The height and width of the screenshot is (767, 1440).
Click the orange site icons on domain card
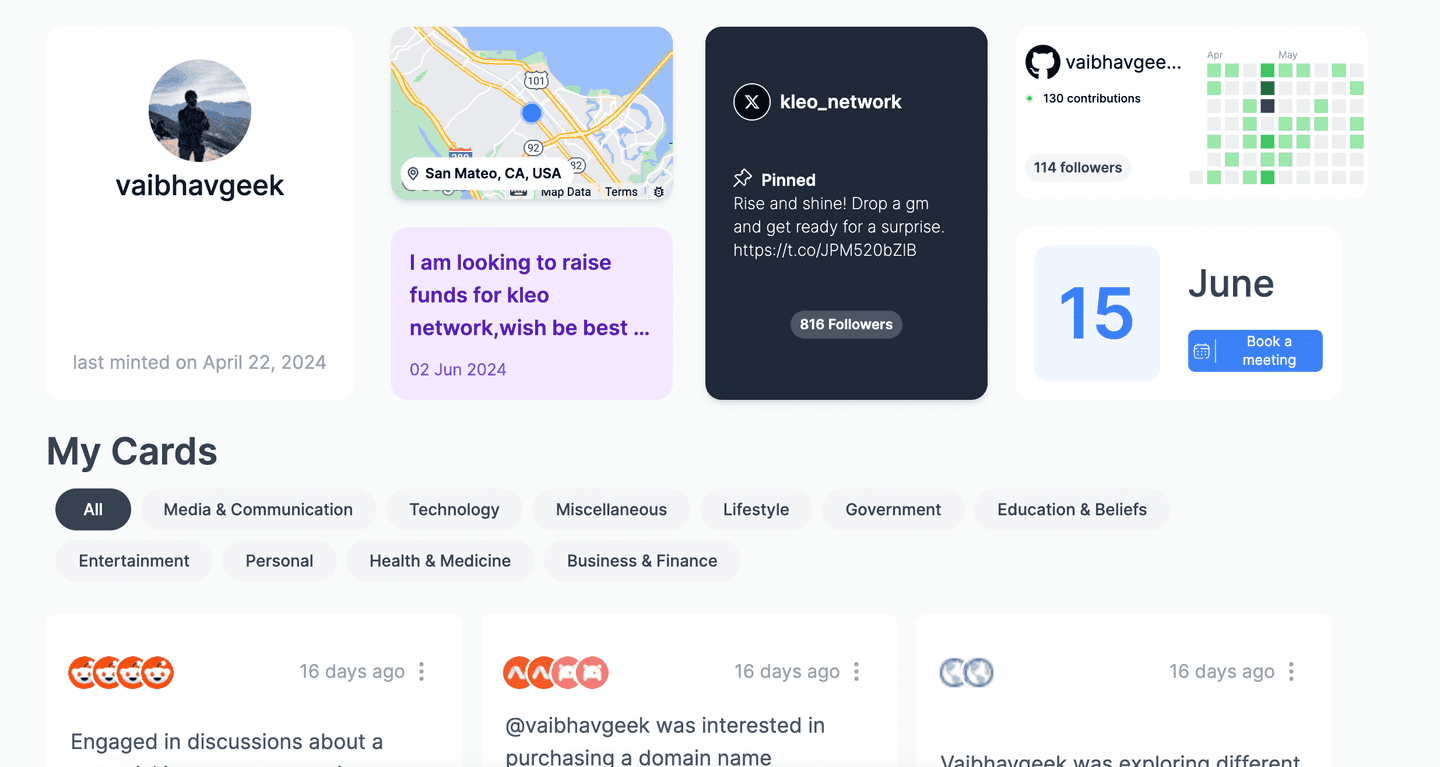[556, 672]
